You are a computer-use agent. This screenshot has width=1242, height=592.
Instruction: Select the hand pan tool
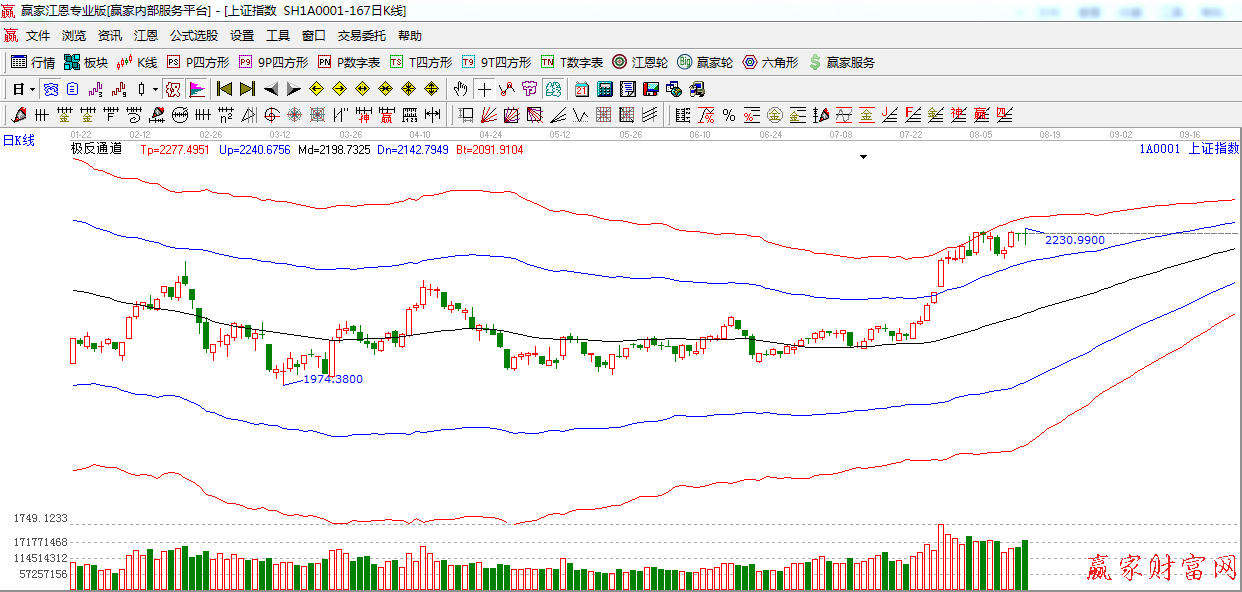click(x=460, y=89)
